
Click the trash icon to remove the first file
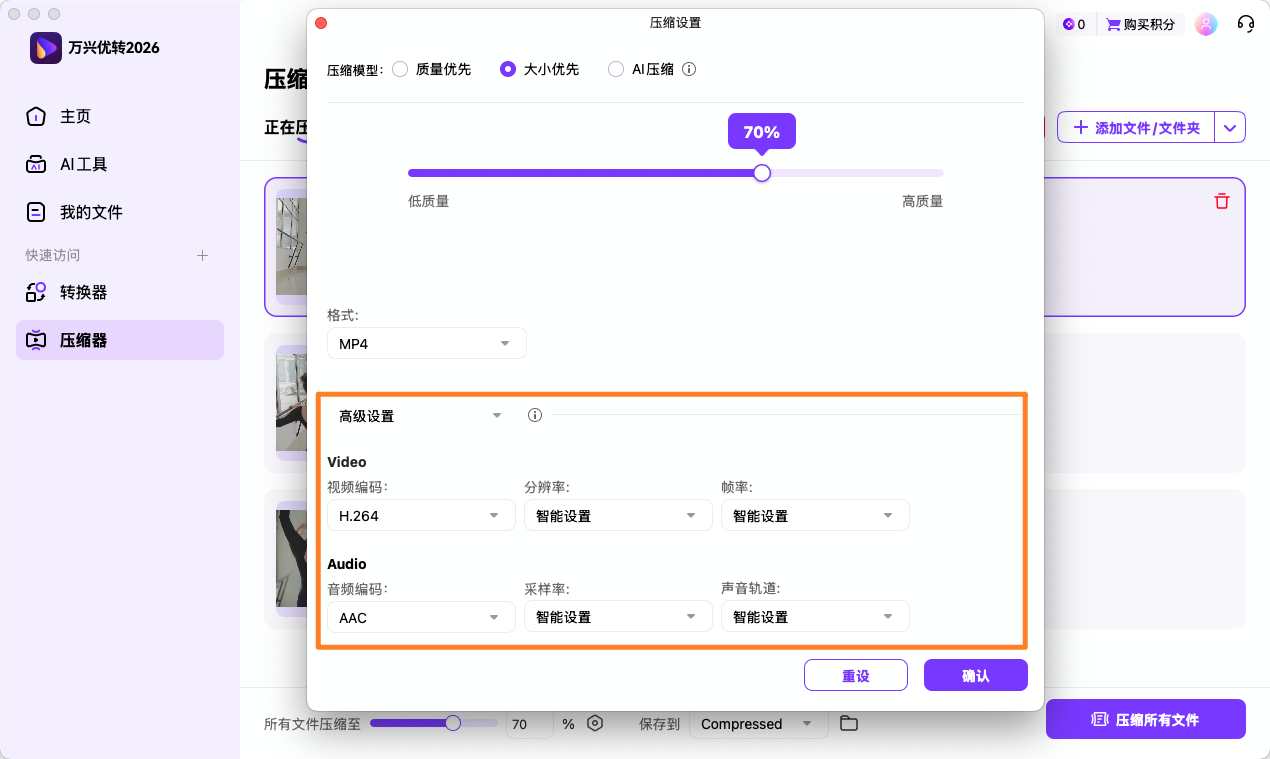(x=1221, y=201)
